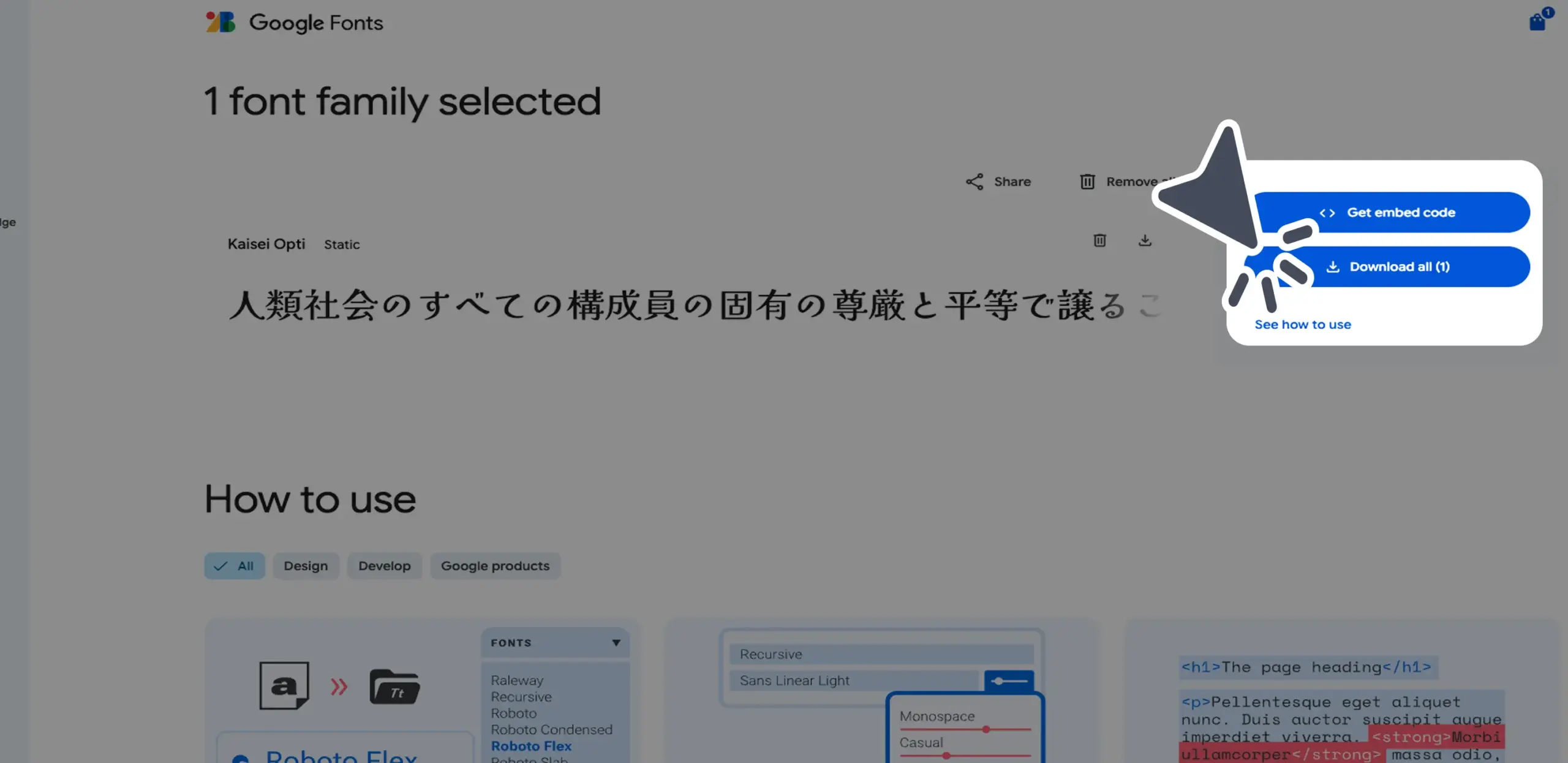Click the Google Fonts logo

point(221,23)
